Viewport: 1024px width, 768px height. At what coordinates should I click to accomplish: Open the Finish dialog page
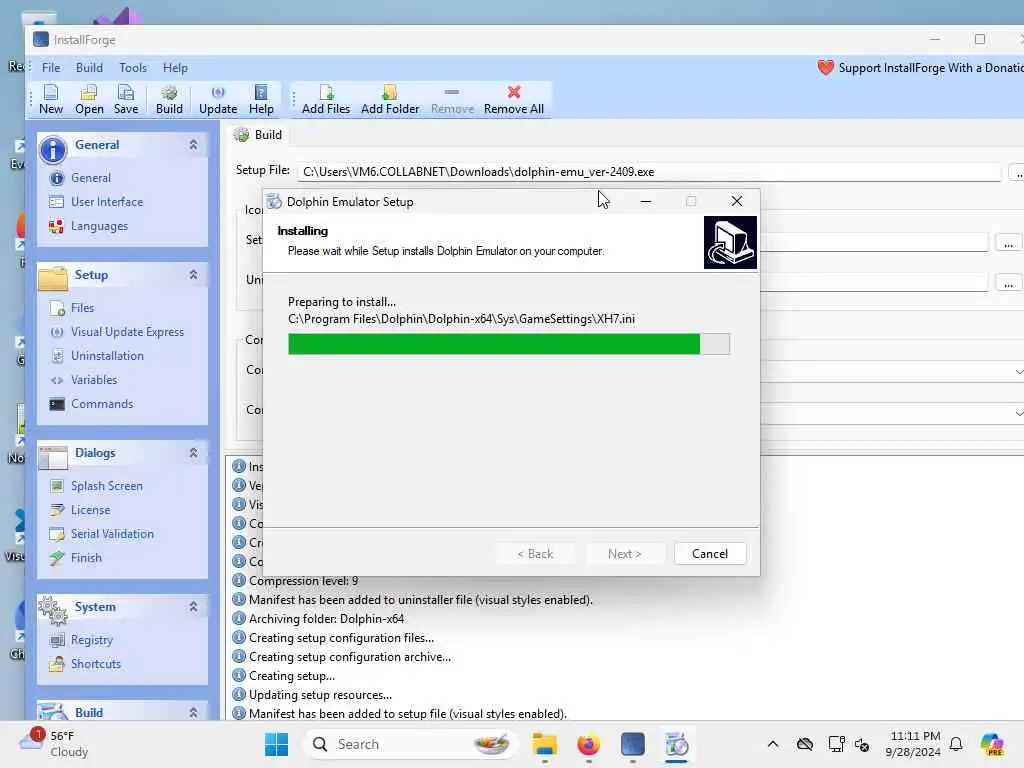pyautogui.click(x=86, y=558)
